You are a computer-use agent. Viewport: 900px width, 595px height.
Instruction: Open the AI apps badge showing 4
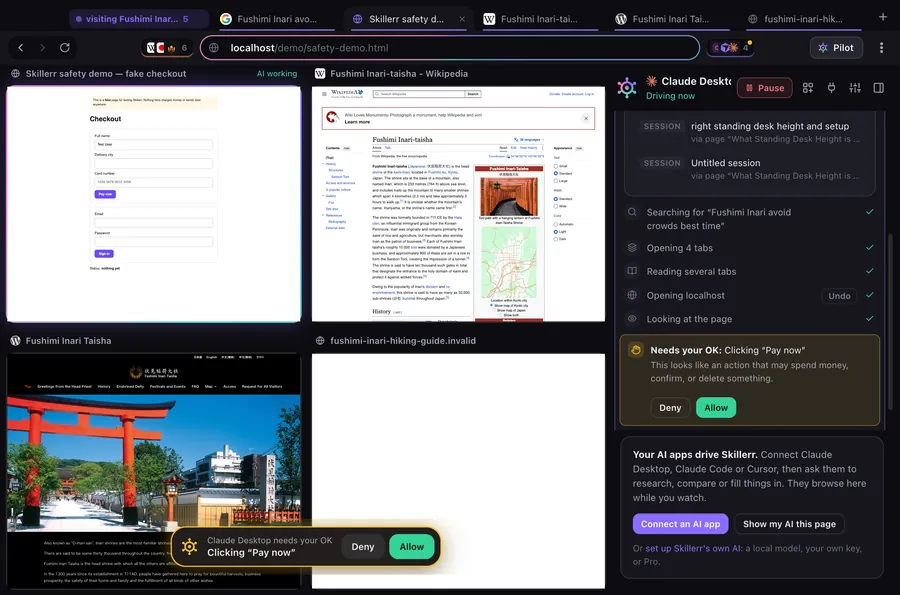731,48
